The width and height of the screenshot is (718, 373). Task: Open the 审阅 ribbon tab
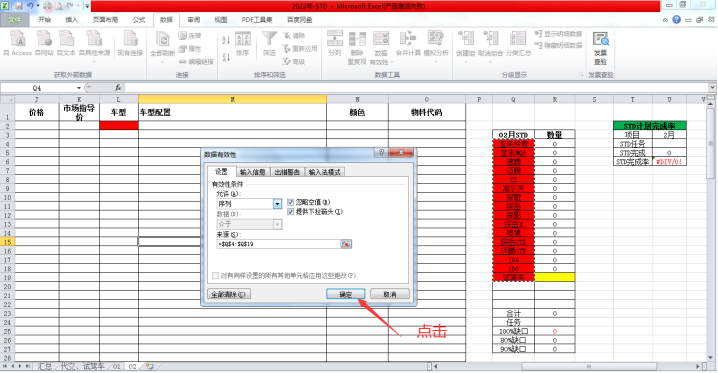pyautogui.click(x=194, y=20)
